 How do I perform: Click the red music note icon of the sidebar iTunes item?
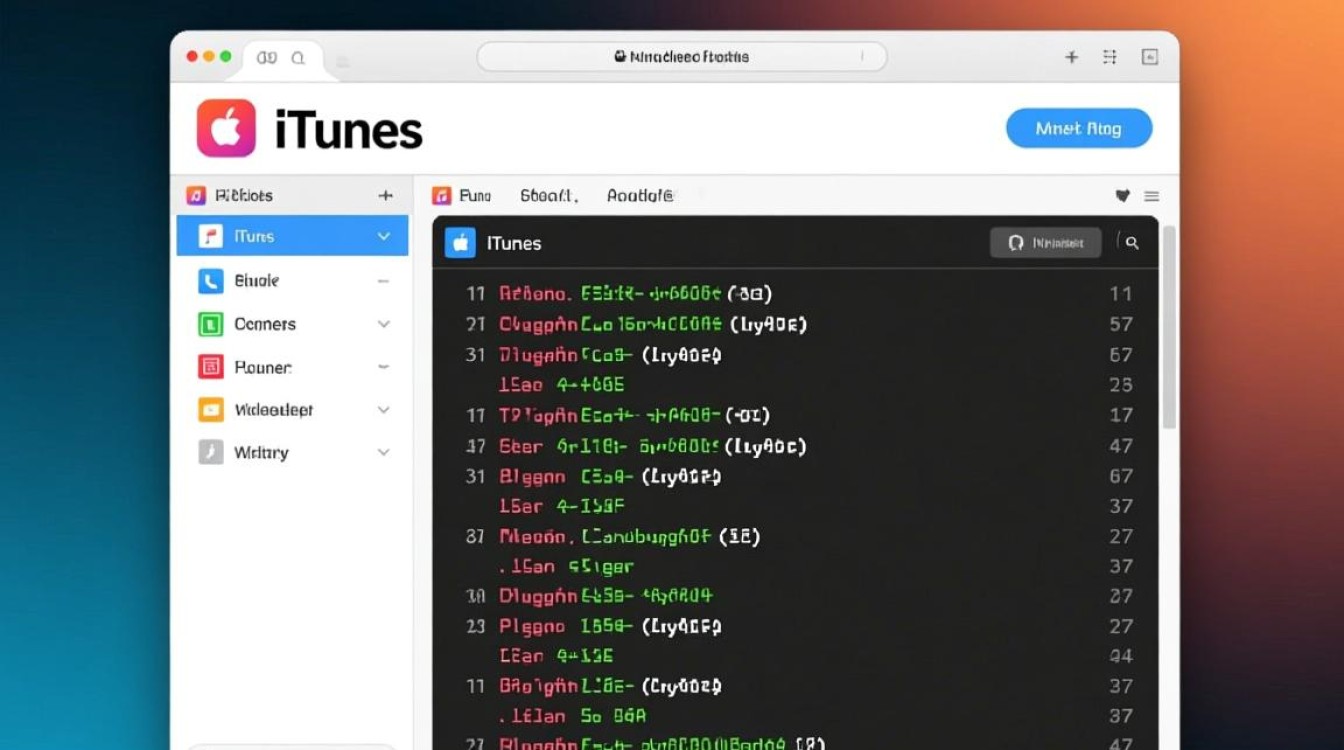210,236
